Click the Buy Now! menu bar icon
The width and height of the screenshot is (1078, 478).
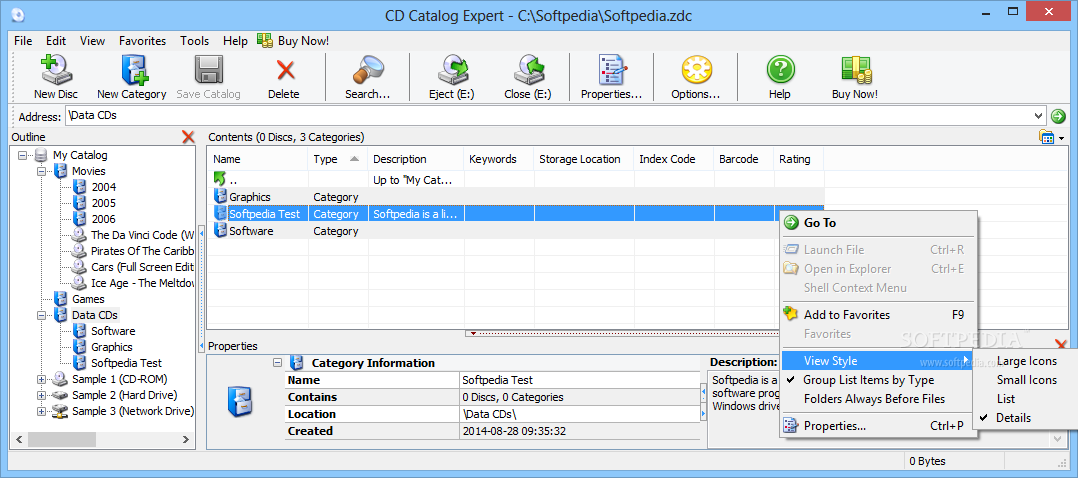(265, 41)
